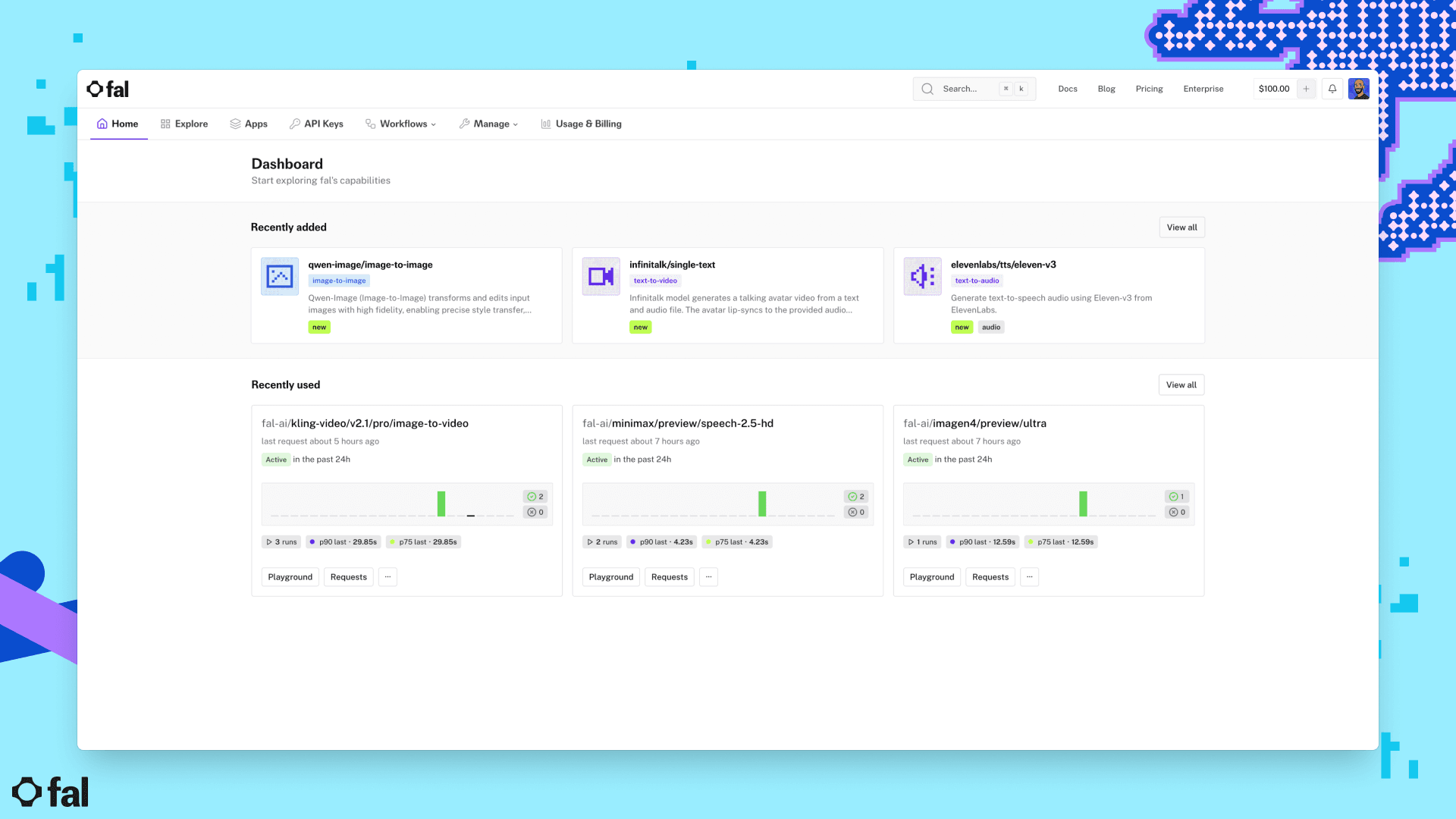Open the Docs link
Viewport: 1456px width, 819px height.
point(1067,89)
